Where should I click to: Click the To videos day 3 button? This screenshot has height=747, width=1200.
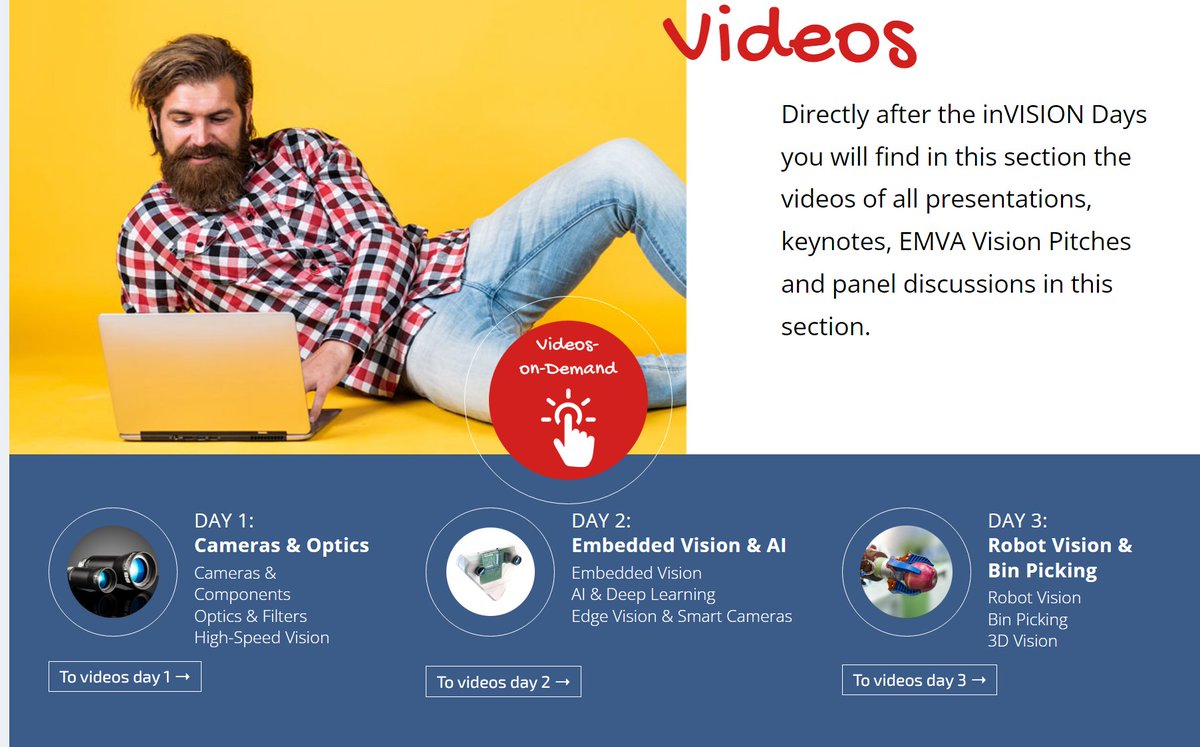[919, 680]
